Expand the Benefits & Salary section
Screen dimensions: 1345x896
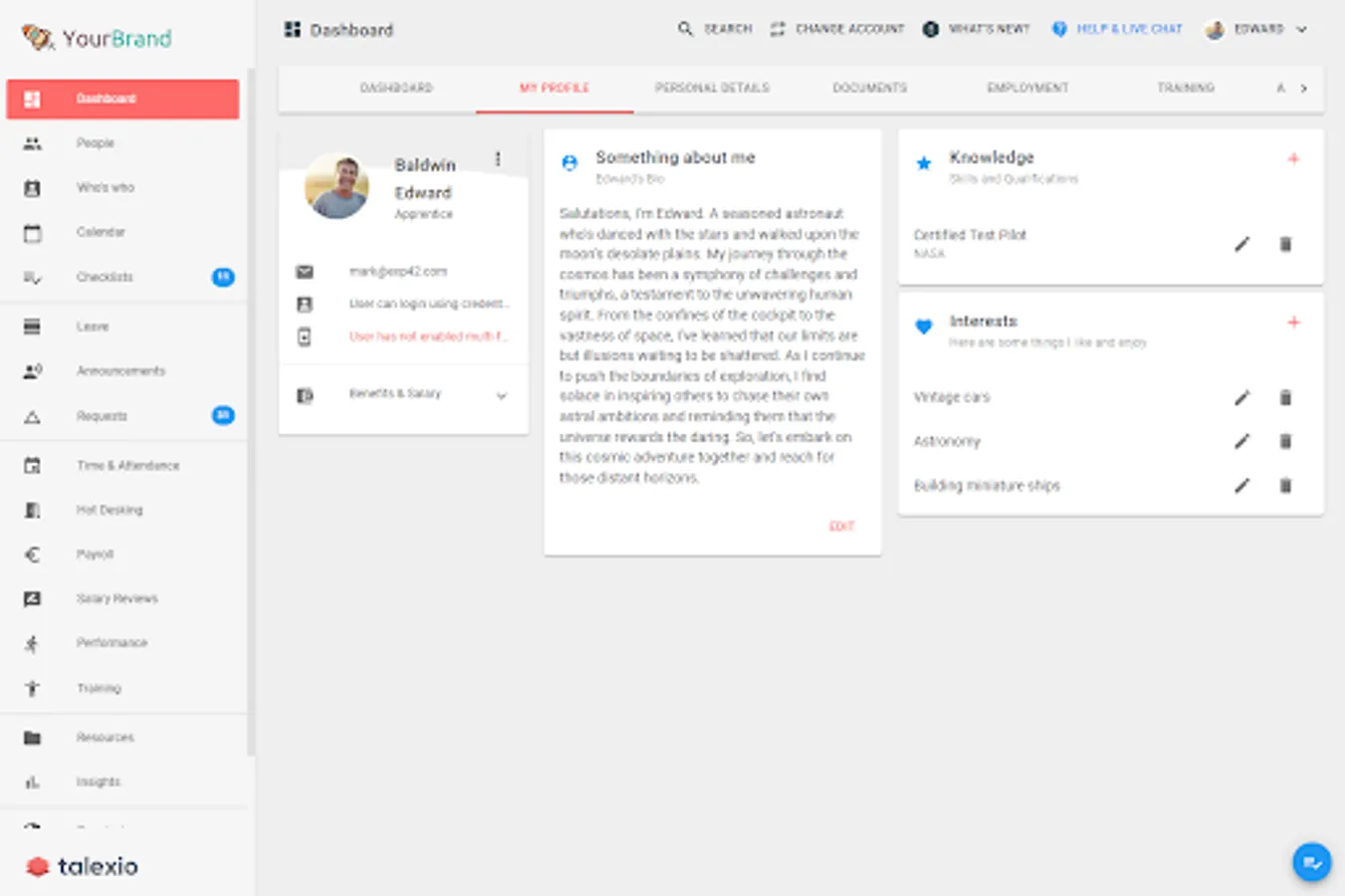(x=501, y=395)
